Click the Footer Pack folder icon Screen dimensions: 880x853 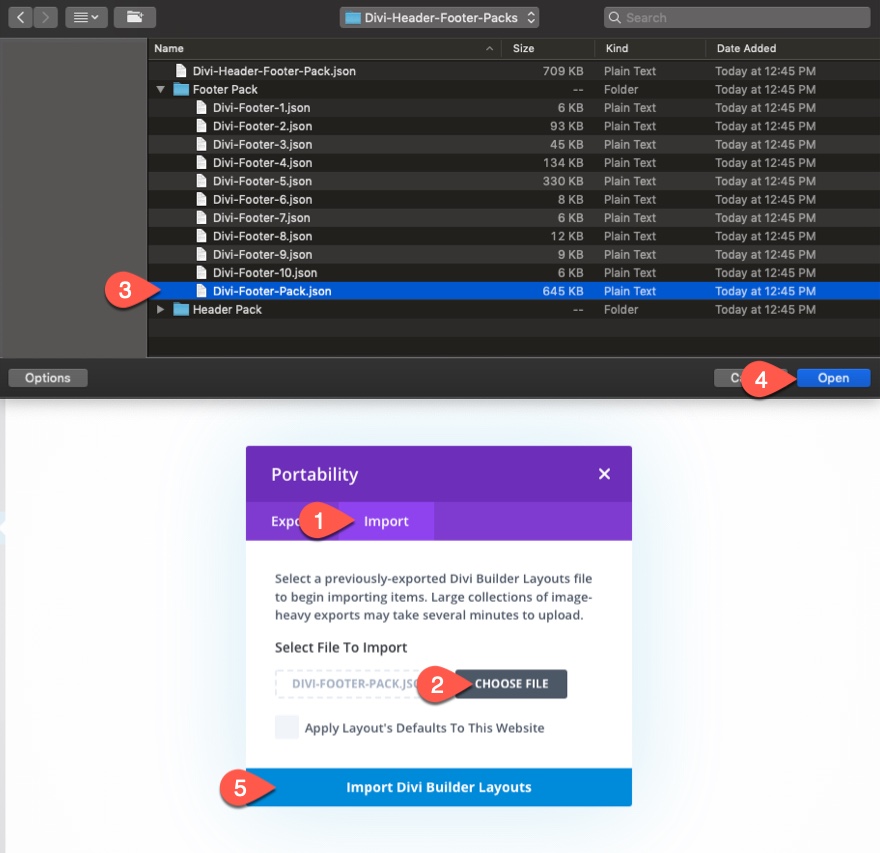click(181, 89)
